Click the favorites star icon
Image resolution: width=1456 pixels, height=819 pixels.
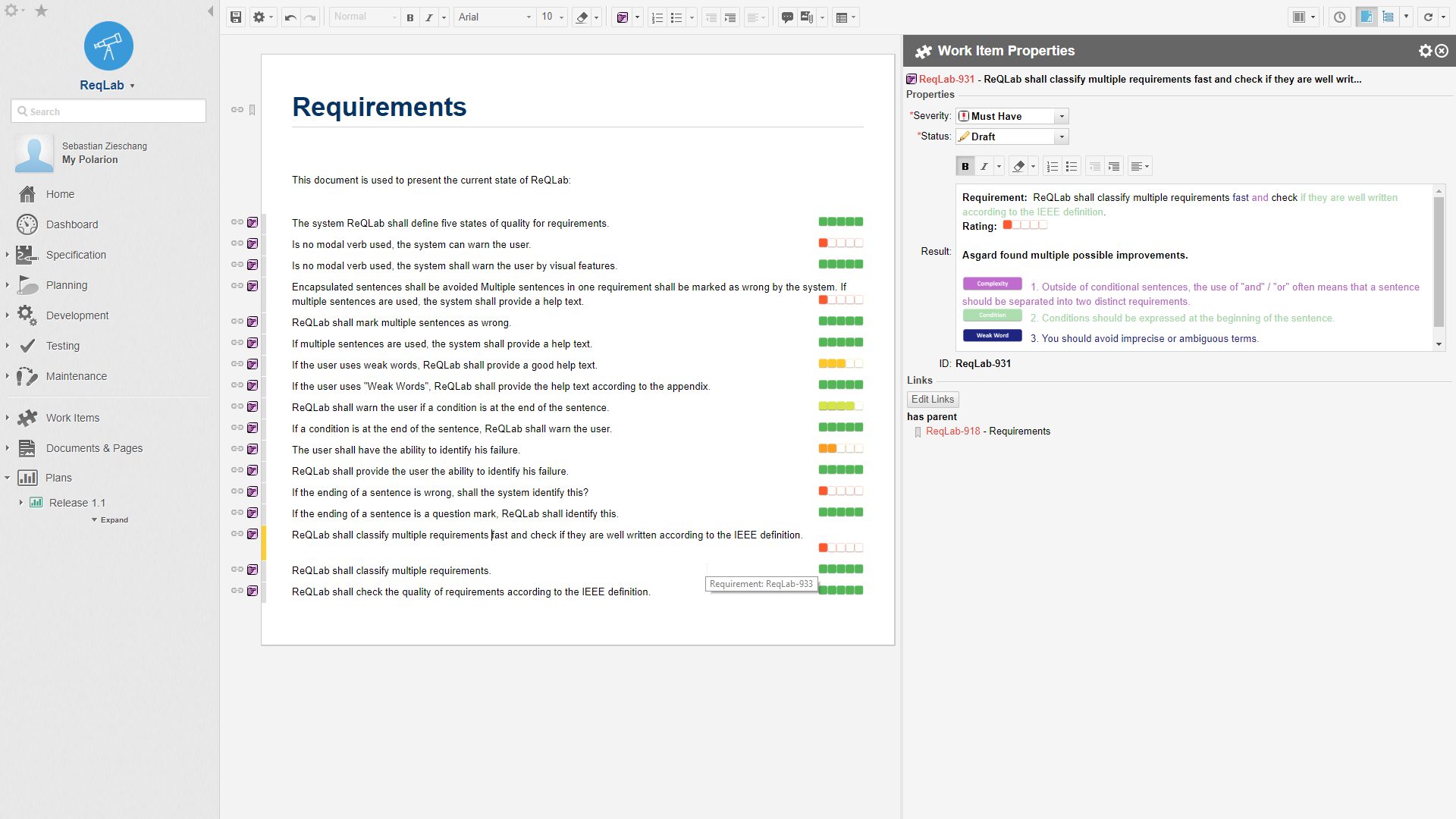pyautogui.click(x=42, y=11)
